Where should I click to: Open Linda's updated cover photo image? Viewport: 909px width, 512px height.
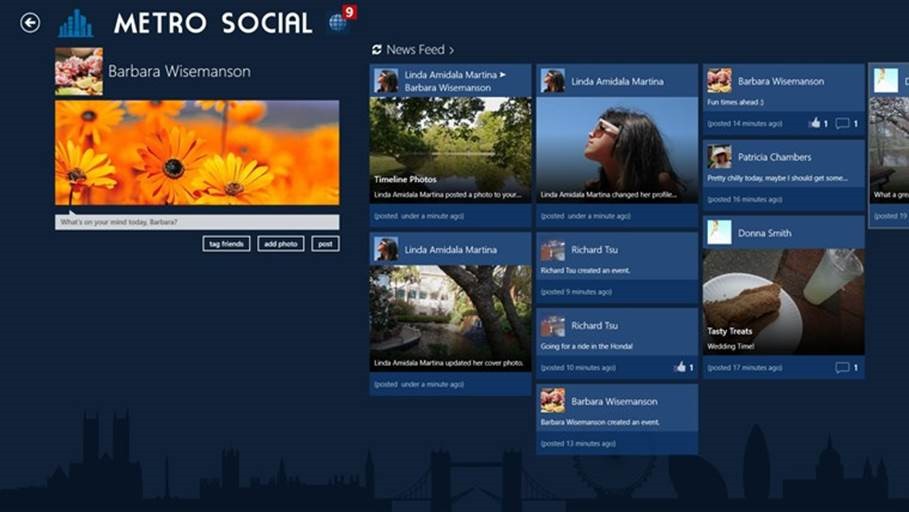(450, 308)
